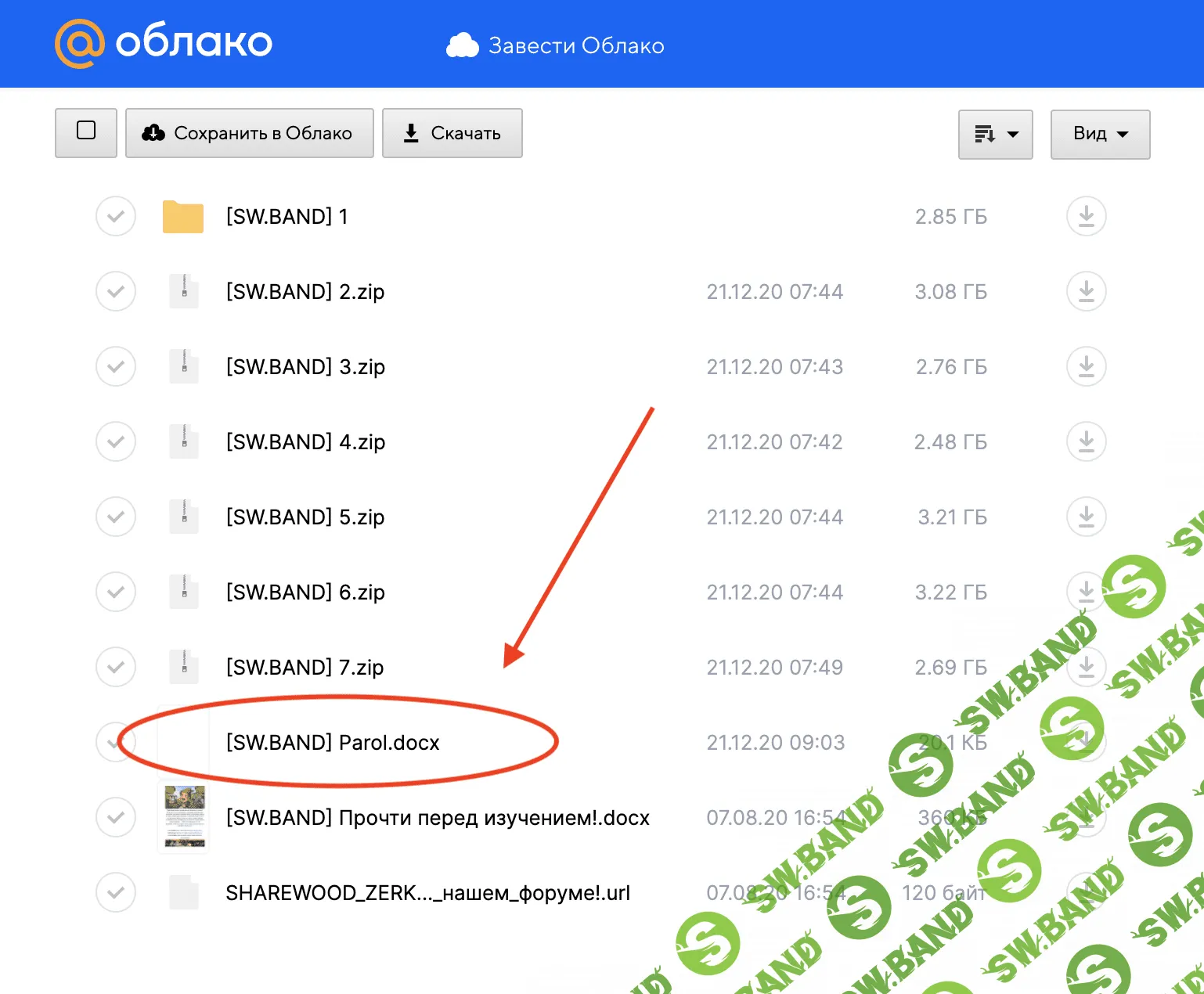1204x994 pixels.
Task: Open the sort order dropdown
Action: pyautogui.click(x=995, y=134)
